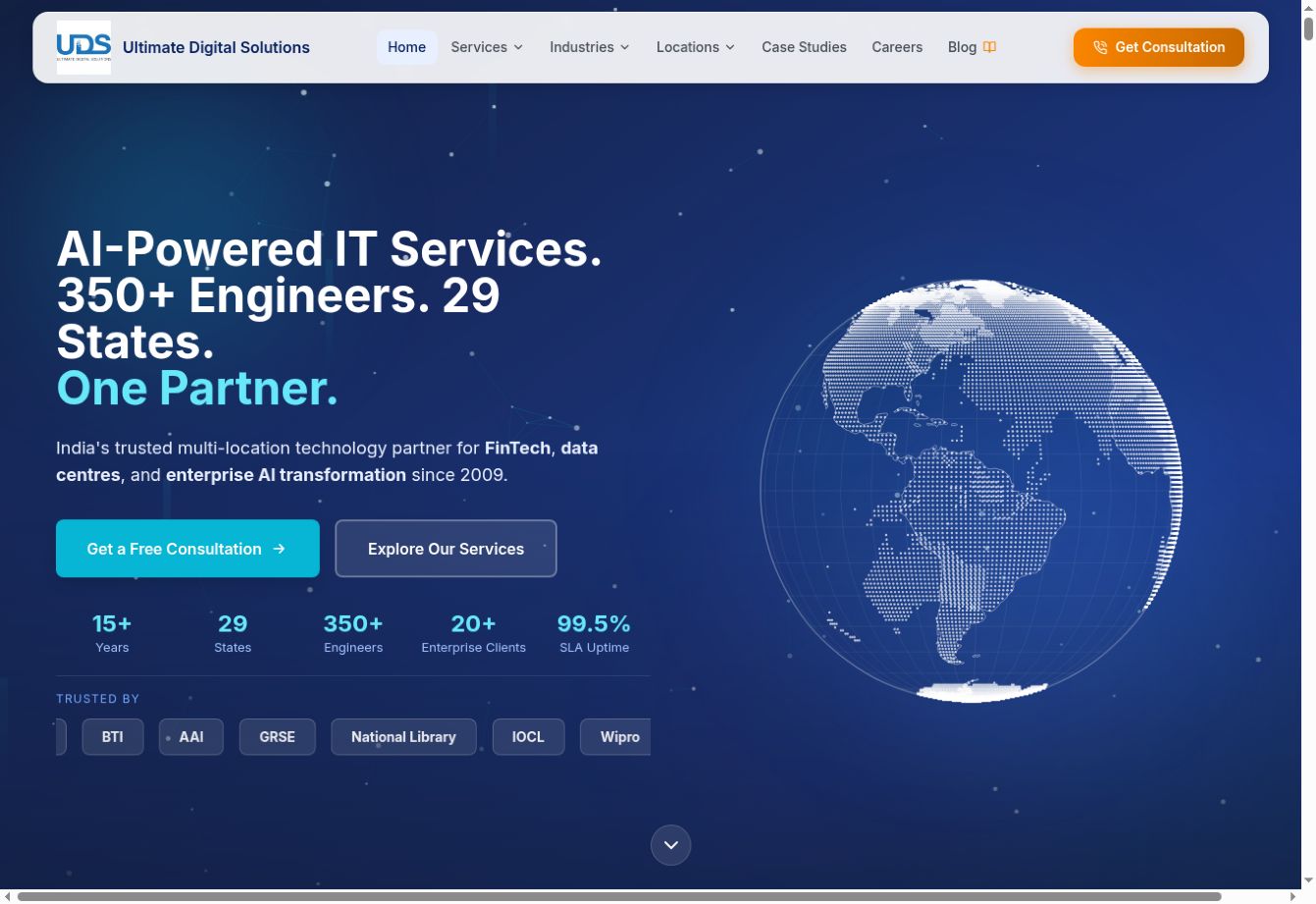Choose the National Library client badge
Image resolution: width=1316 pixels, height=904 pixels.
click(x=403, y=737)
